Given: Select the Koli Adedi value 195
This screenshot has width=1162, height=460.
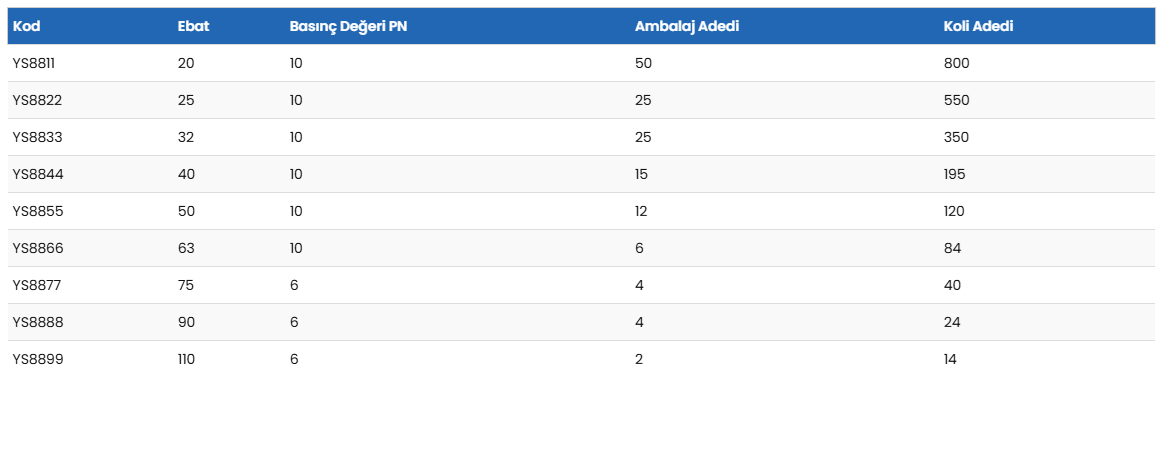Looking at the screenshot, I should click(x=954, y=174).
